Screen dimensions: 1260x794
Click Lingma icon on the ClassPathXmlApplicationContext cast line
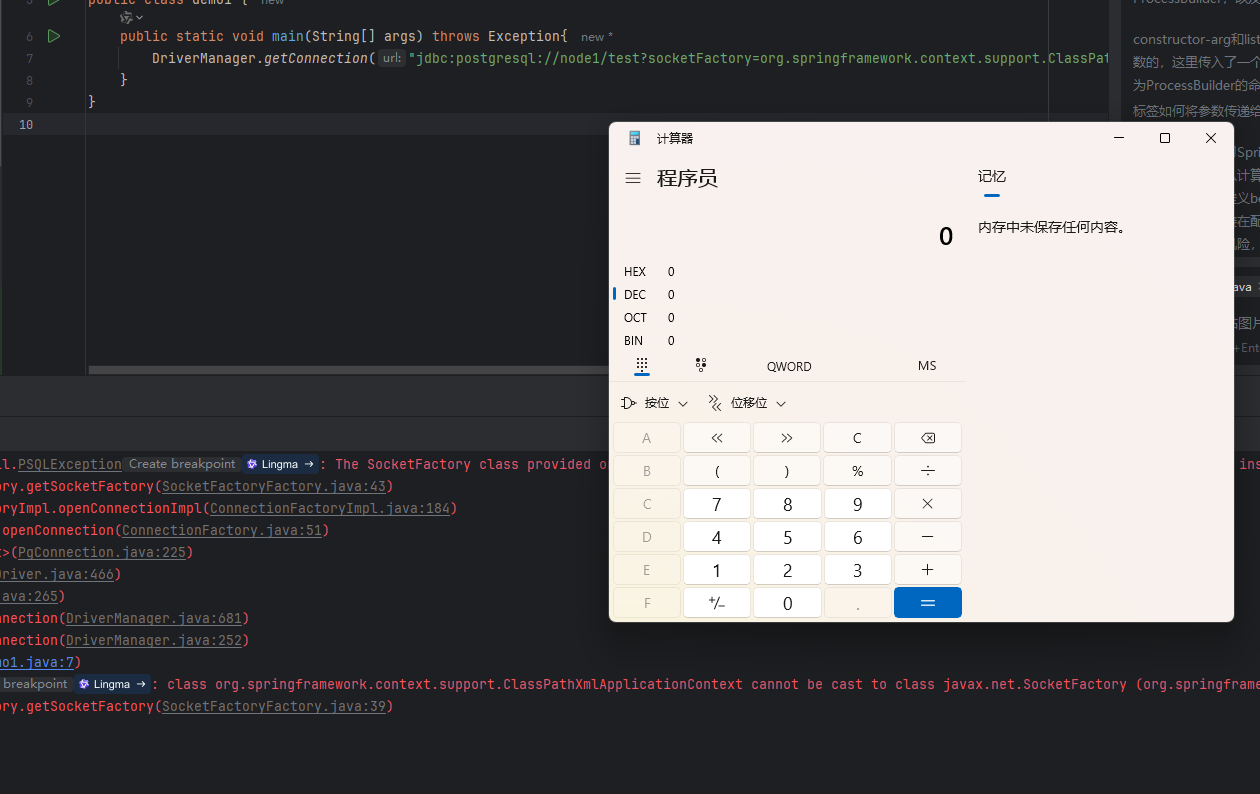84,684
